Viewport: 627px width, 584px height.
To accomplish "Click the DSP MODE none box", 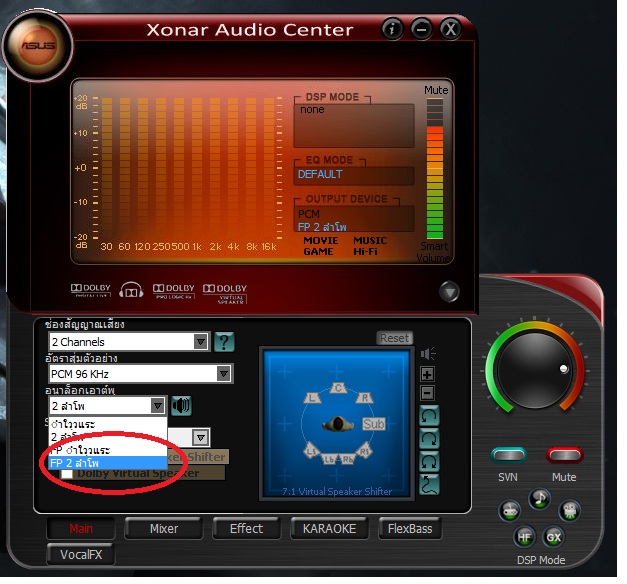I will (354, 125).
